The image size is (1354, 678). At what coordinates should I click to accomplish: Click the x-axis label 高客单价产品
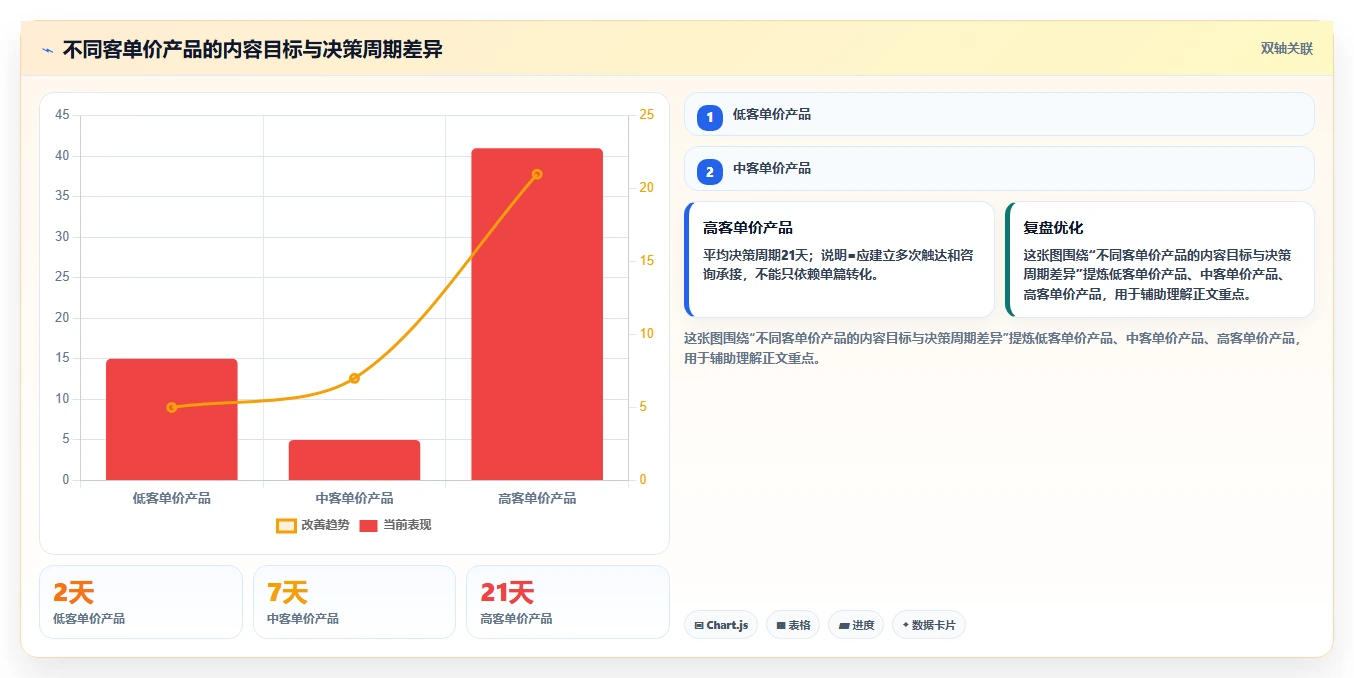537,498
